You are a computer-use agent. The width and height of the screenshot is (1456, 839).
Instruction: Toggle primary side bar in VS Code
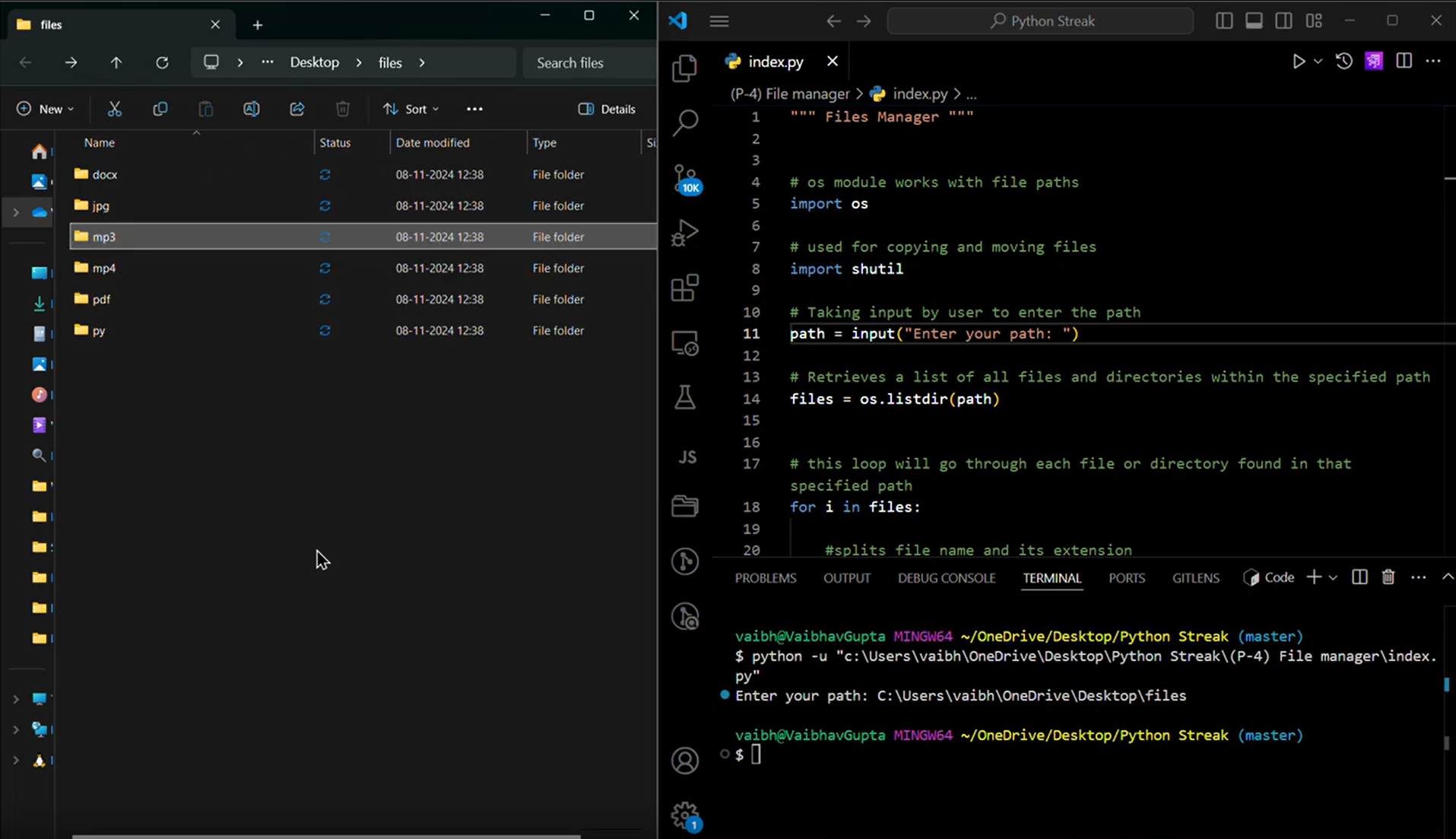tap(1224, 21)
